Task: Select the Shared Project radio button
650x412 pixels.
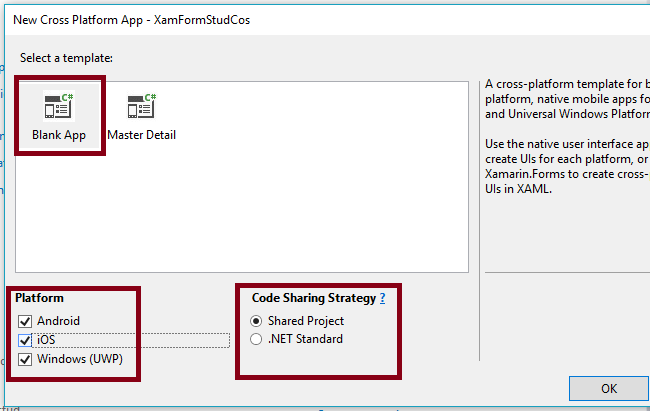Action: tap(255, 321)
